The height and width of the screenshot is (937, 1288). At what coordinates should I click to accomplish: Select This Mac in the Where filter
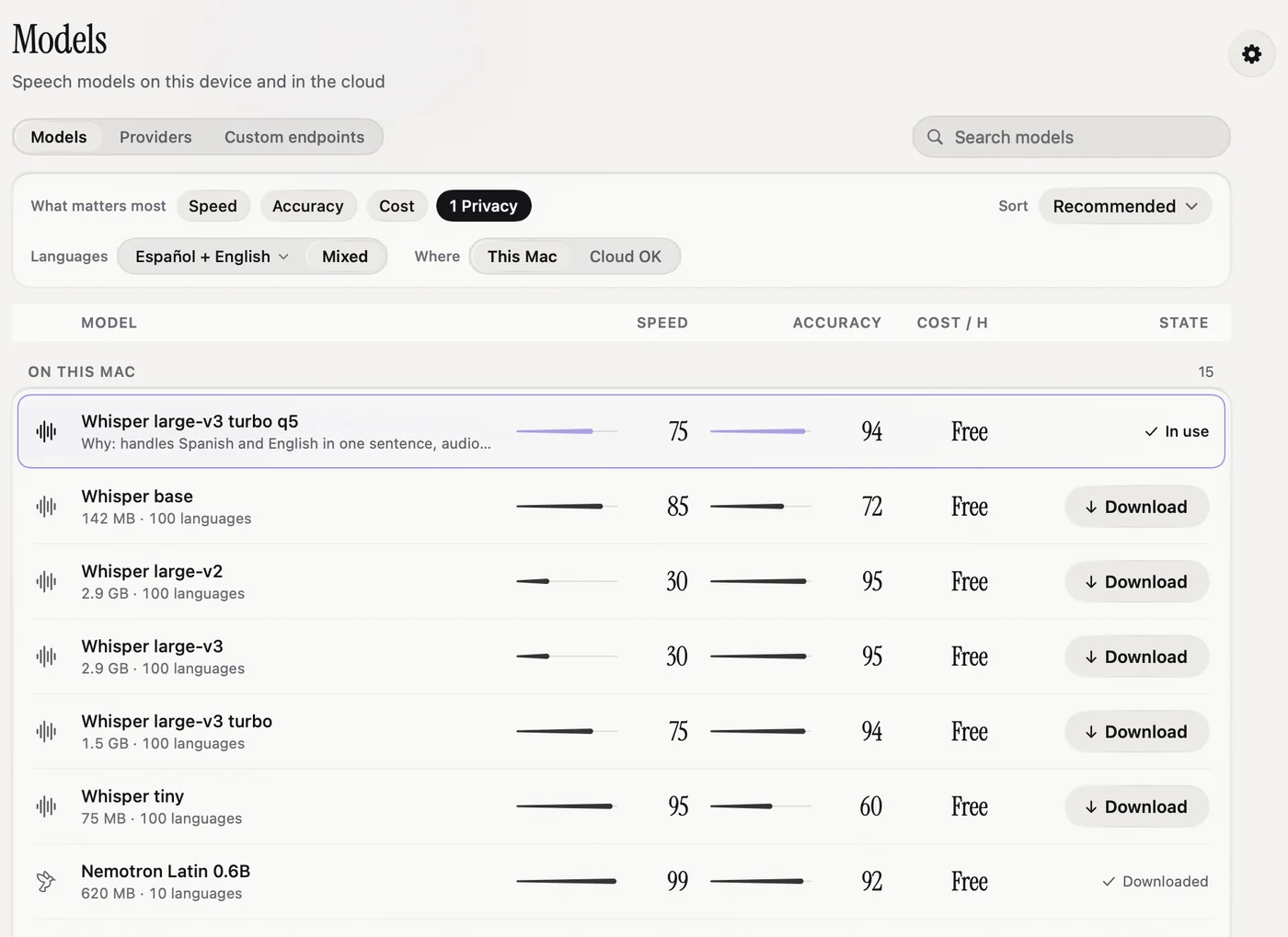pyautogui.click(x=522, y=257)
